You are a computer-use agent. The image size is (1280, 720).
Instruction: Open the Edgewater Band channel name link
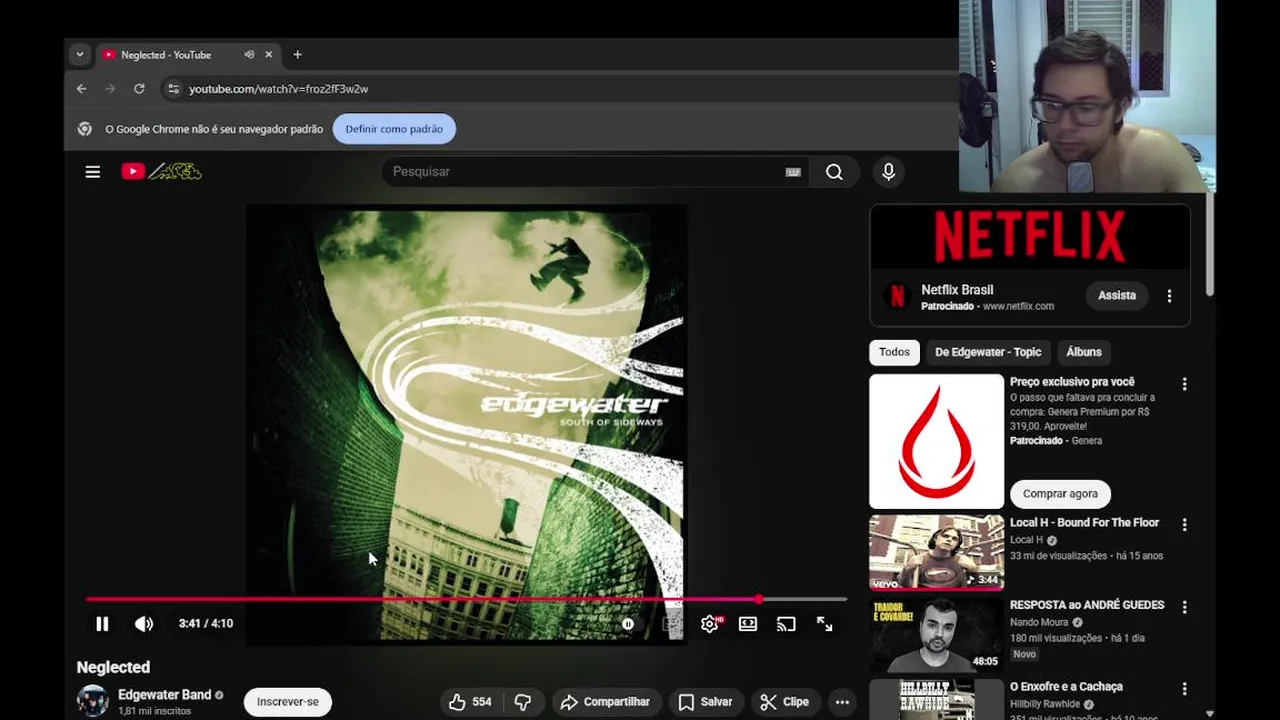pyautogui.click(x=165, y=695)
